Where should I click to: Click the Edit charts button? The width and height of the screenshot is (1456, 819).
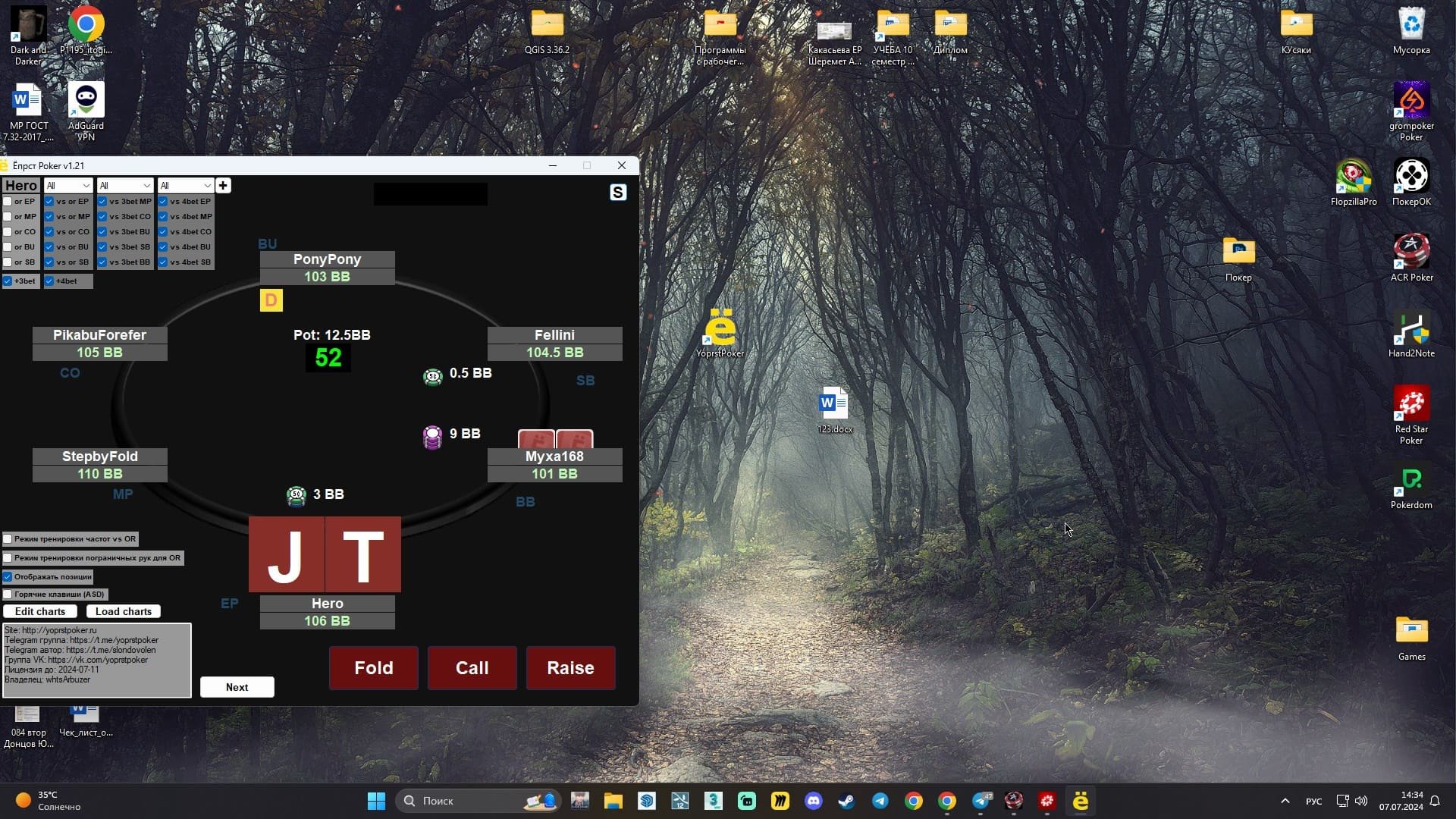point(40,611)
